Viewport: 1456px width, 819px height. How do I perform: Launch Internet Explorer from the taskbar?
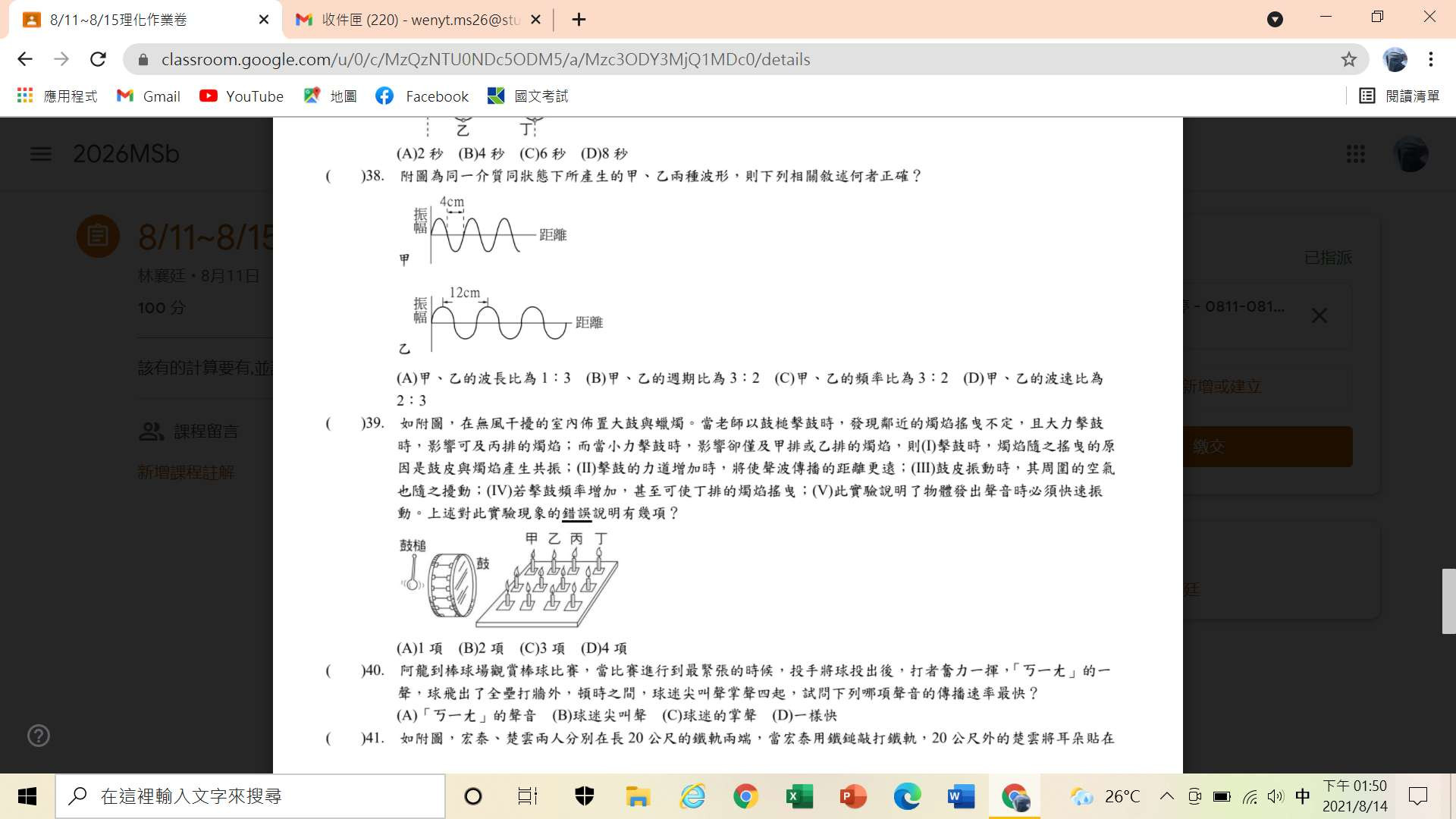[x=692, y=796]
